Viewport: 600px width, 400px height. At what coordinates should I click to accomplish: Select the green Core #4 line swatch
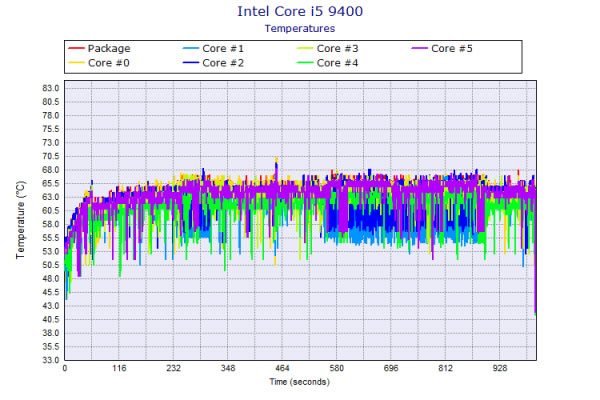(x=305, y=62)
